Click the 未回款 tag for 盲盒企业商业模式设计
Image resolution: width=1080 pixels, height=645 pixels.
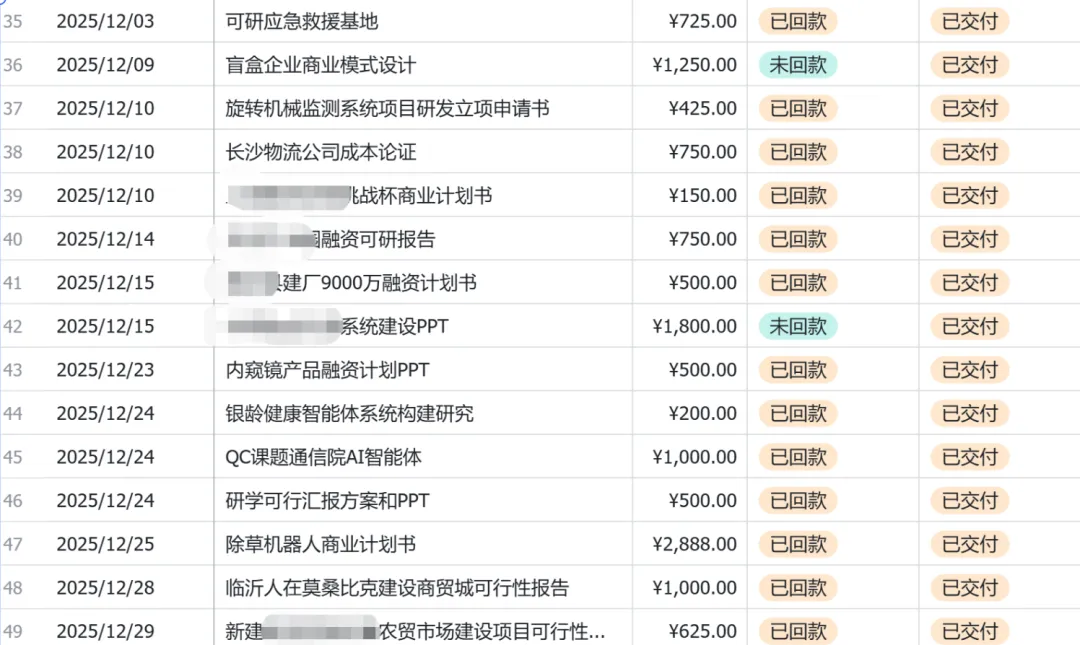click(x=797, y=65)
